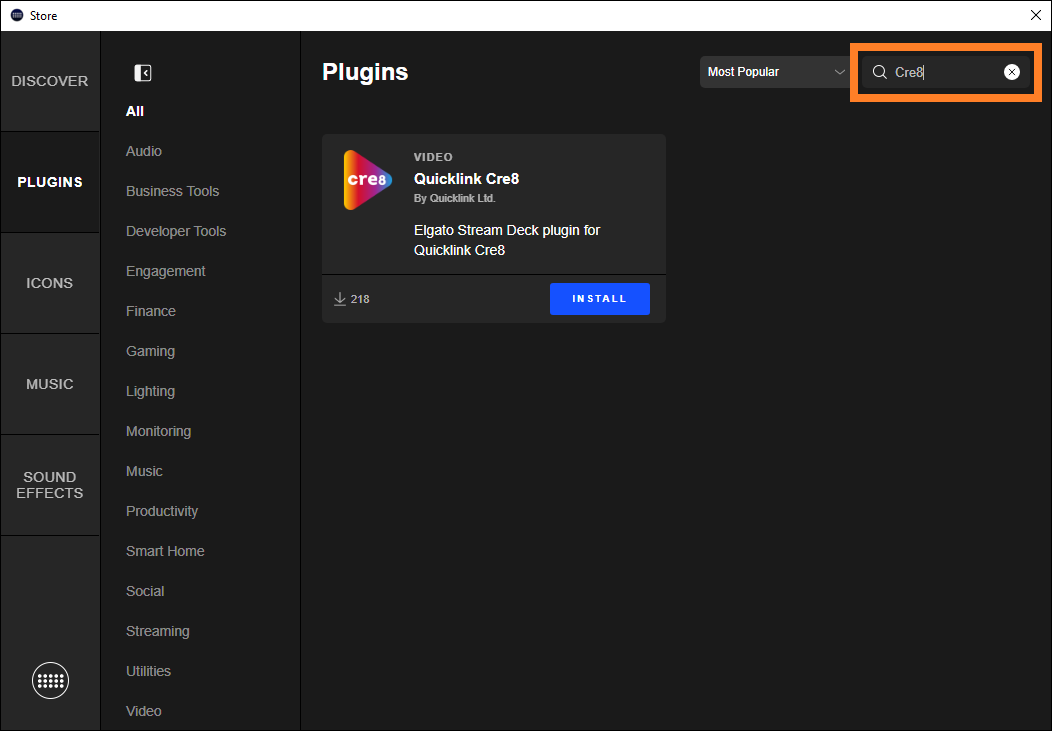Switch to the Discover tab
Image resolution: width=1052 pixels, height=731 pixels.
50,81
